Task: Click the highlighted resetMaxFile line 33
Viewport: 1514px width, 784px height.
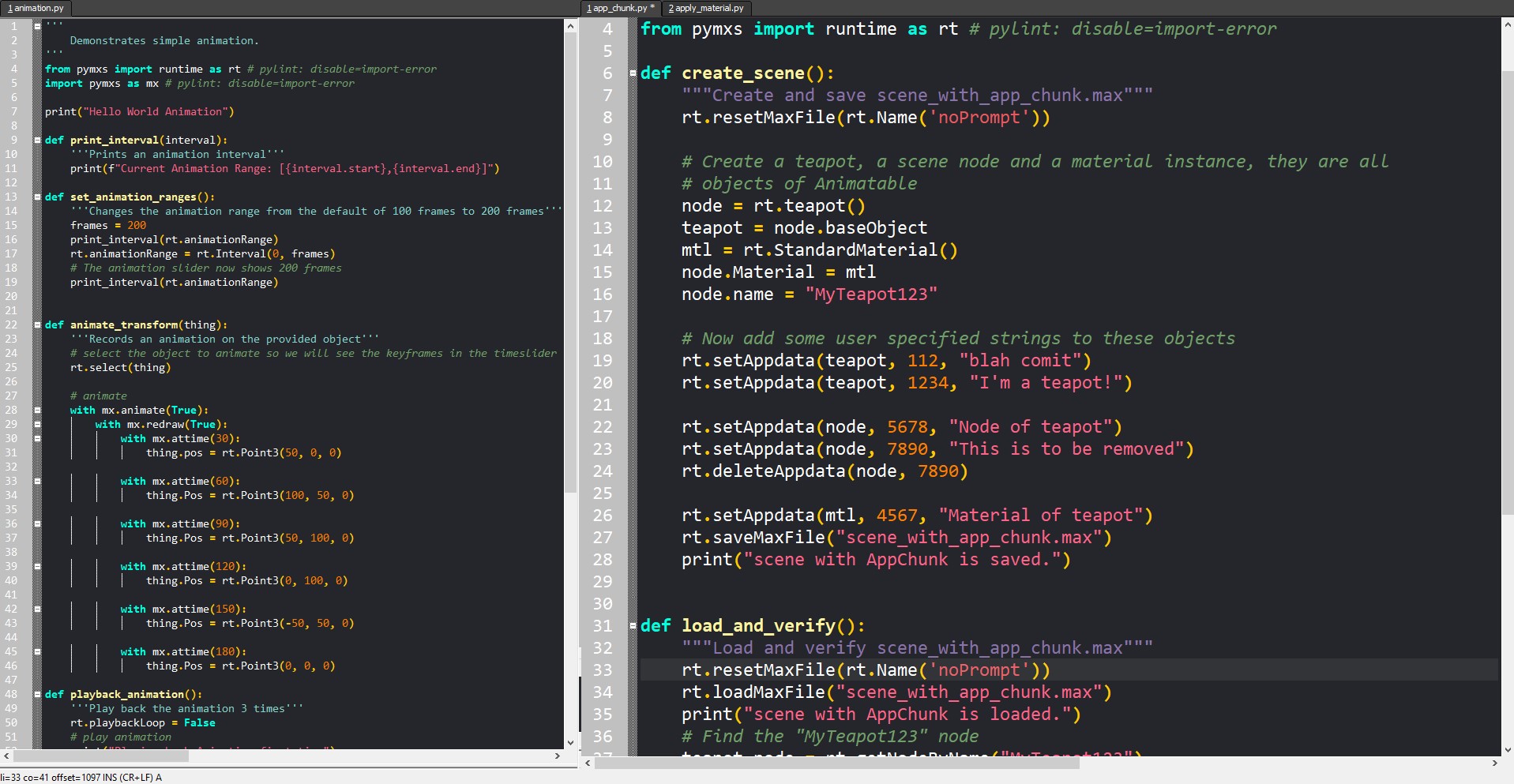Action: (869, 670)
